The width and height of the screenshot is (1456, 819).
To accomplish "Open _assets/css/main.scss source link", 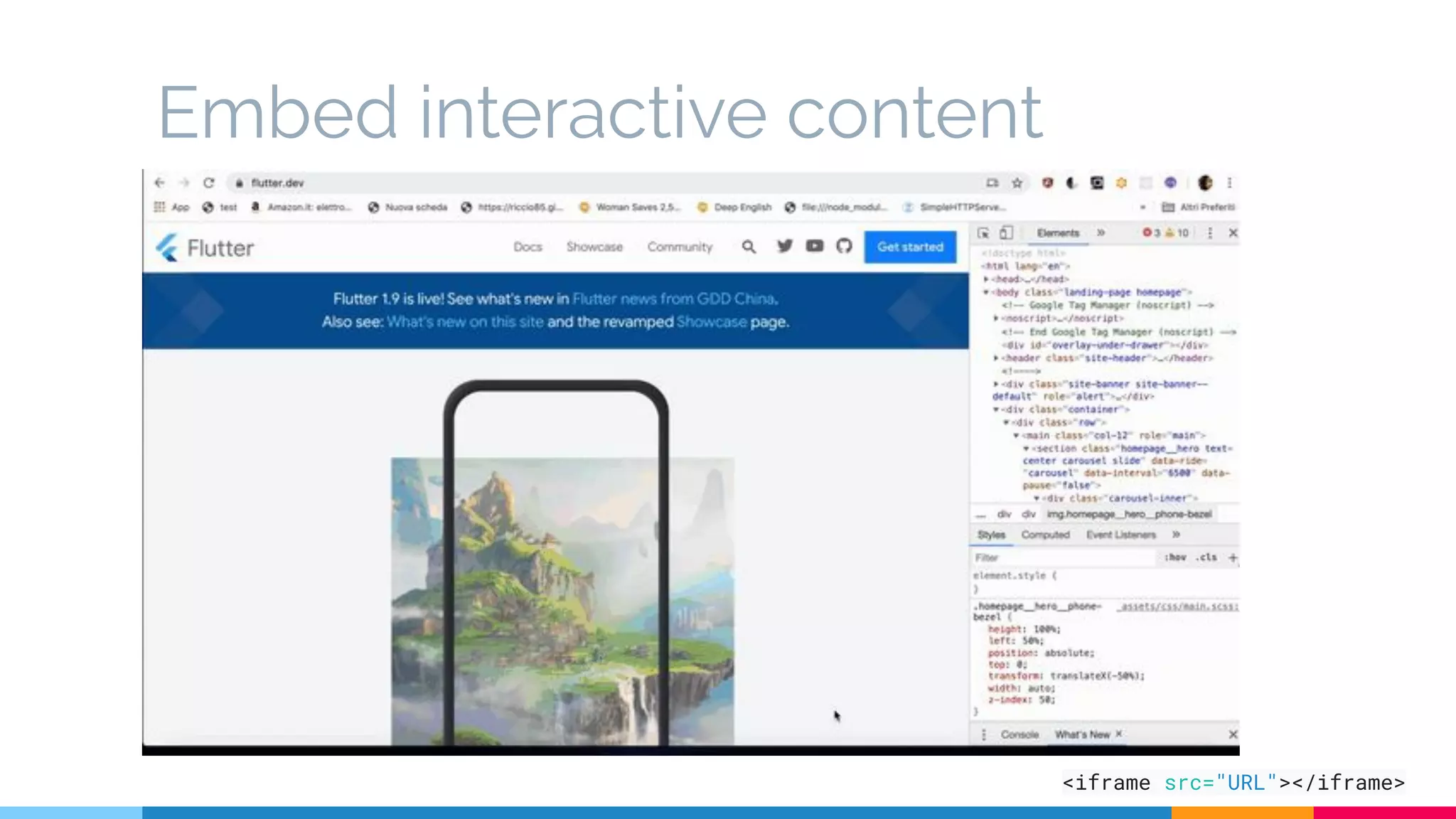I will coord(1177,606).
